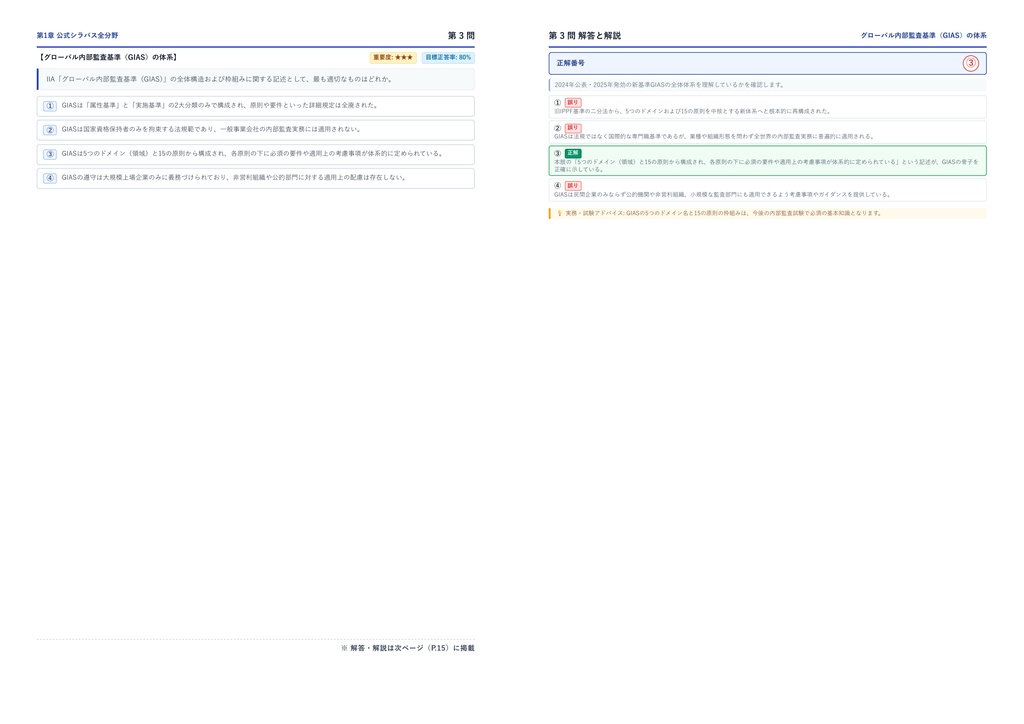Click the advice text 実務・試験アドバイス: GIASの5つのドメイン名
Image resolution: width=1024 pixels, height=724 pixels.
(724, 213)
